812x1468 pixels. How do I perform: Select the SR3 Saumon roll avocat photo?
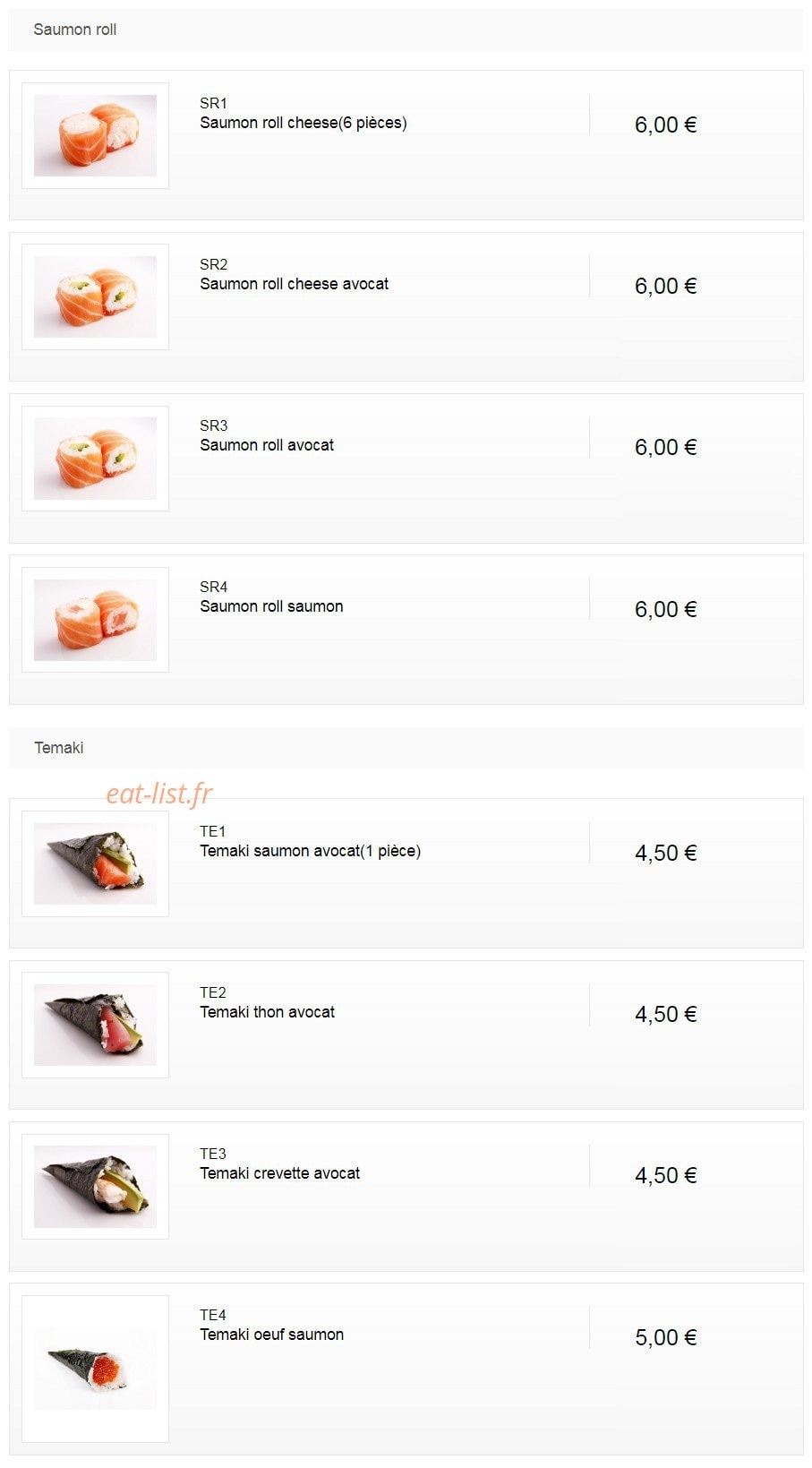pyautogui.click(x=95, y=458)
